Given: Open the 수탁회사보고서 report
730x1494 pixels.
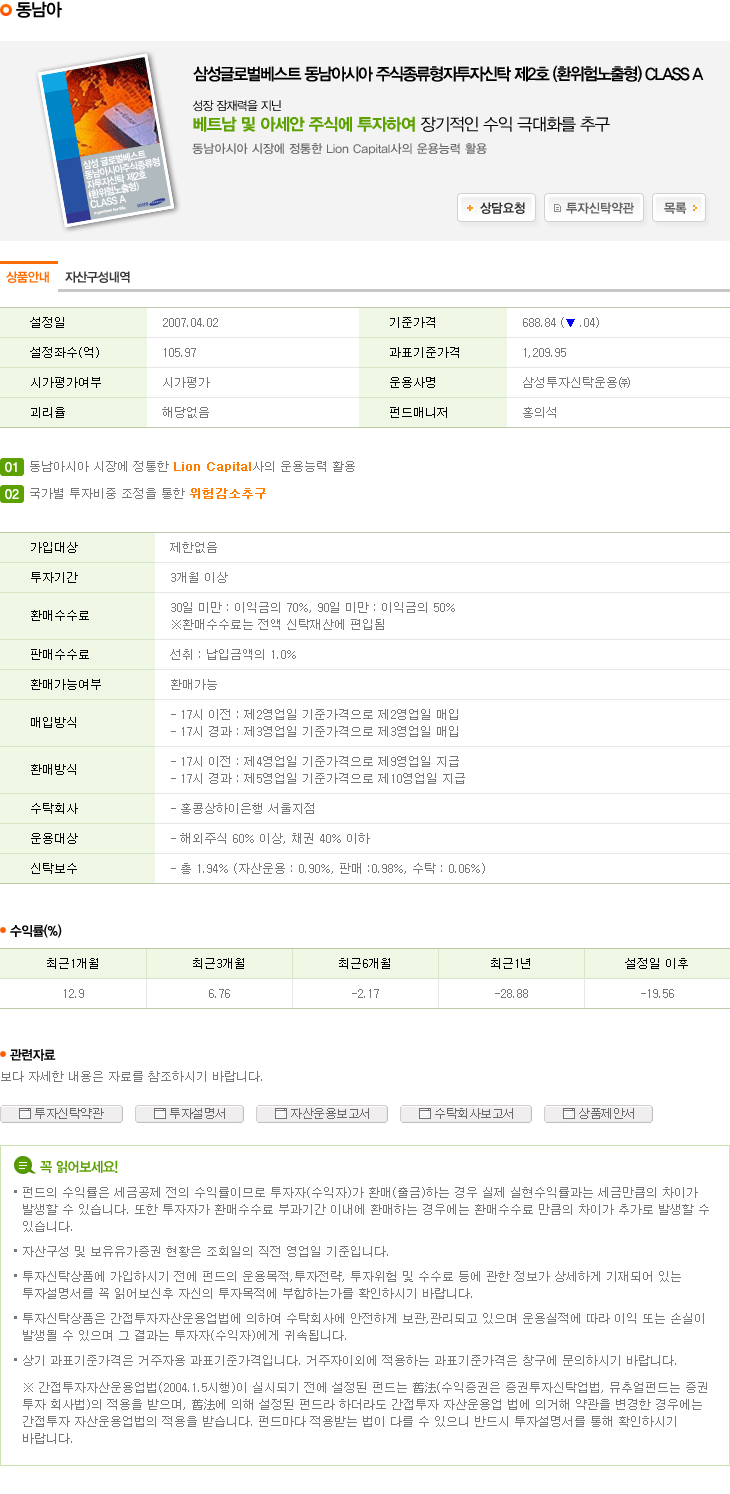Looking at the screenshot, I should [x=465, y=1113].
